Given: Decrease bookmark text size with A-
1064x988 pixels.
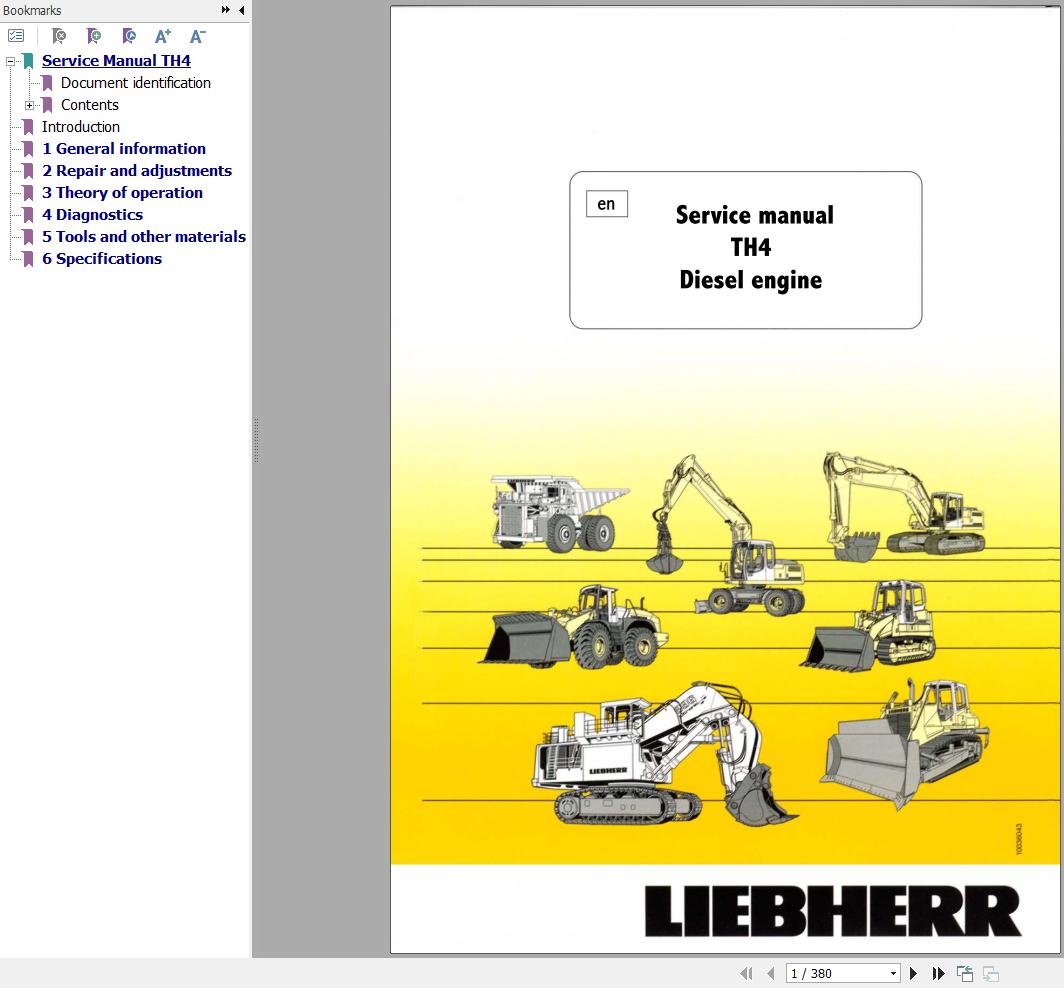Looking at the screenshot, I should pos(197,35).
